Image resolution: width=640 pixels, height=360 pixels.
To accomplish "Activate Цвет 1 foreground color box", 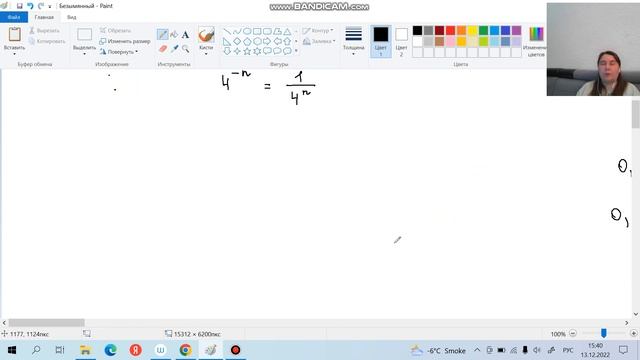I will [x=380, y=41].
